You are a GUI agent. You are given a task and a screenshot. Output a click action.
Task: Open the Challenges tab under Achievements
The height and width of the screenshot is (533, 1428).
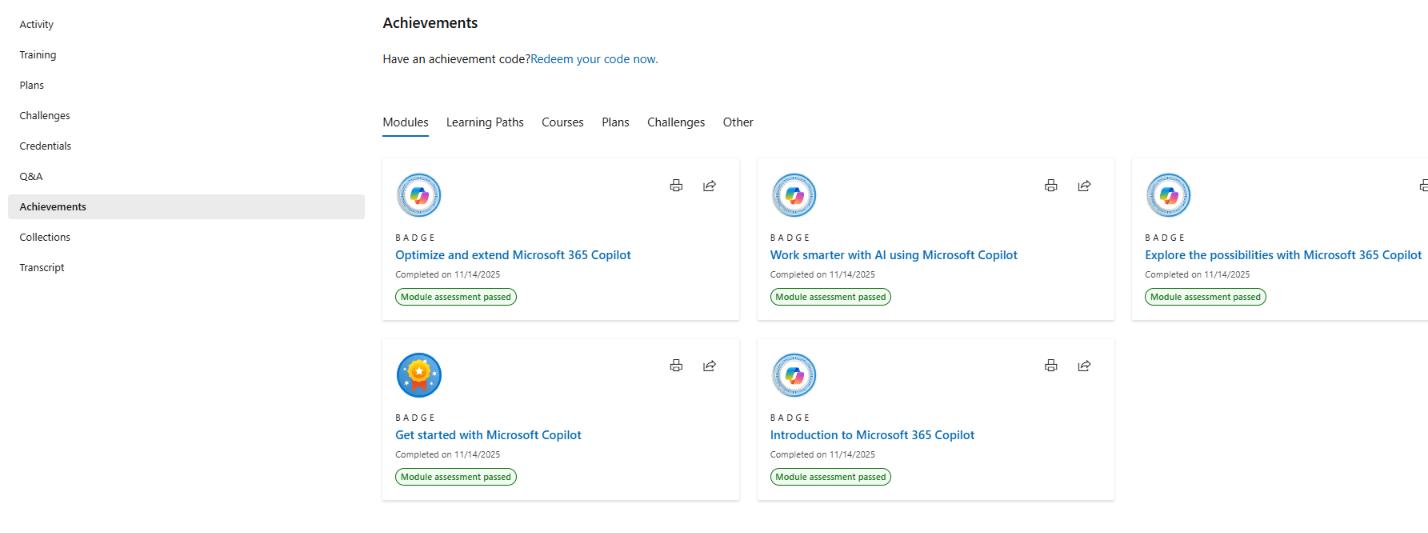pos(676,122)
